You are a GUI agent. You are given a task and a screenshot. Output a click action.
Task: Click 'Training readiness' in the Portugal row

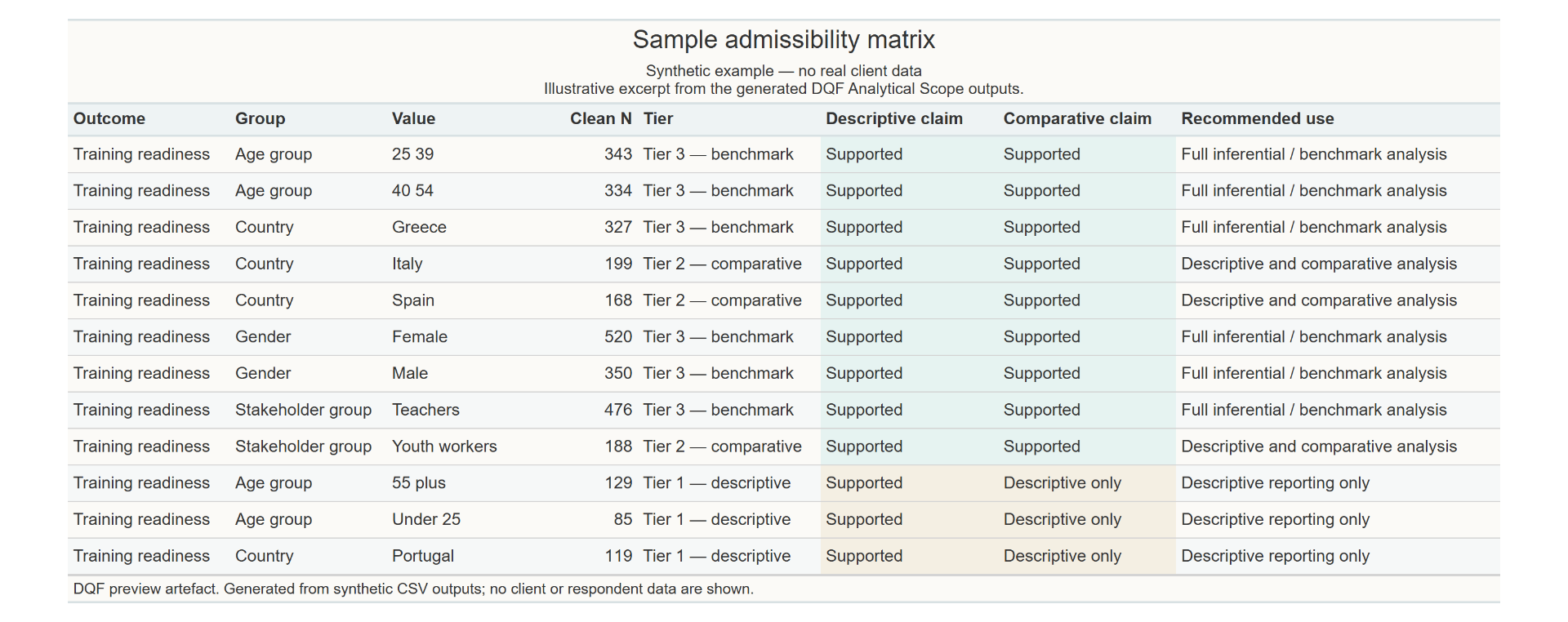(x=141, y=556)
